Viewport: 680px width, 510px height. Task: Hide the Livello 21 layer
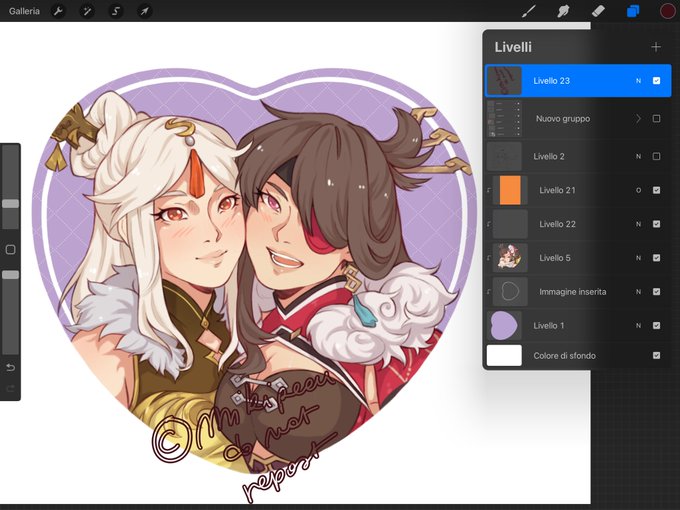click(657, 190)
